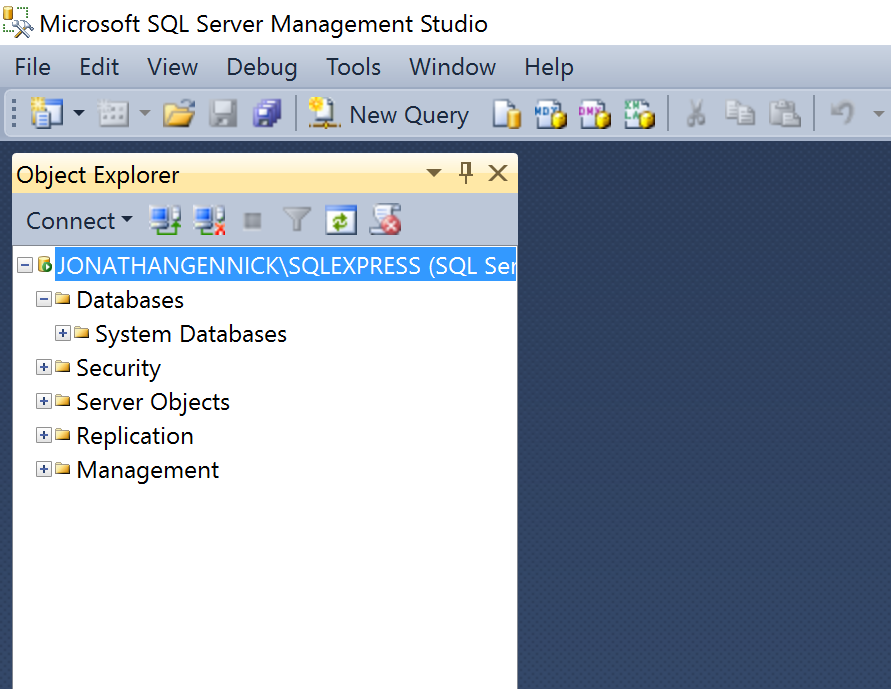Screen dimensions: 891x689
Task: Select the JONATHANGENNICK\SQLEXPRESS server node
Action: tap(285, 265)
